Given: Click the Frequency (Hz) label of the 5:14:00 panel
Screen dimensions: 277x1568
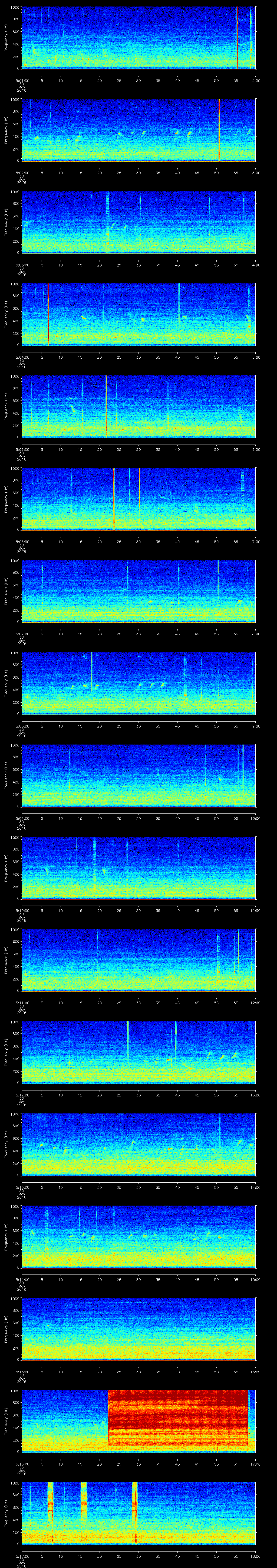Looking at the screenshot, I should (x=6, y=1237).
